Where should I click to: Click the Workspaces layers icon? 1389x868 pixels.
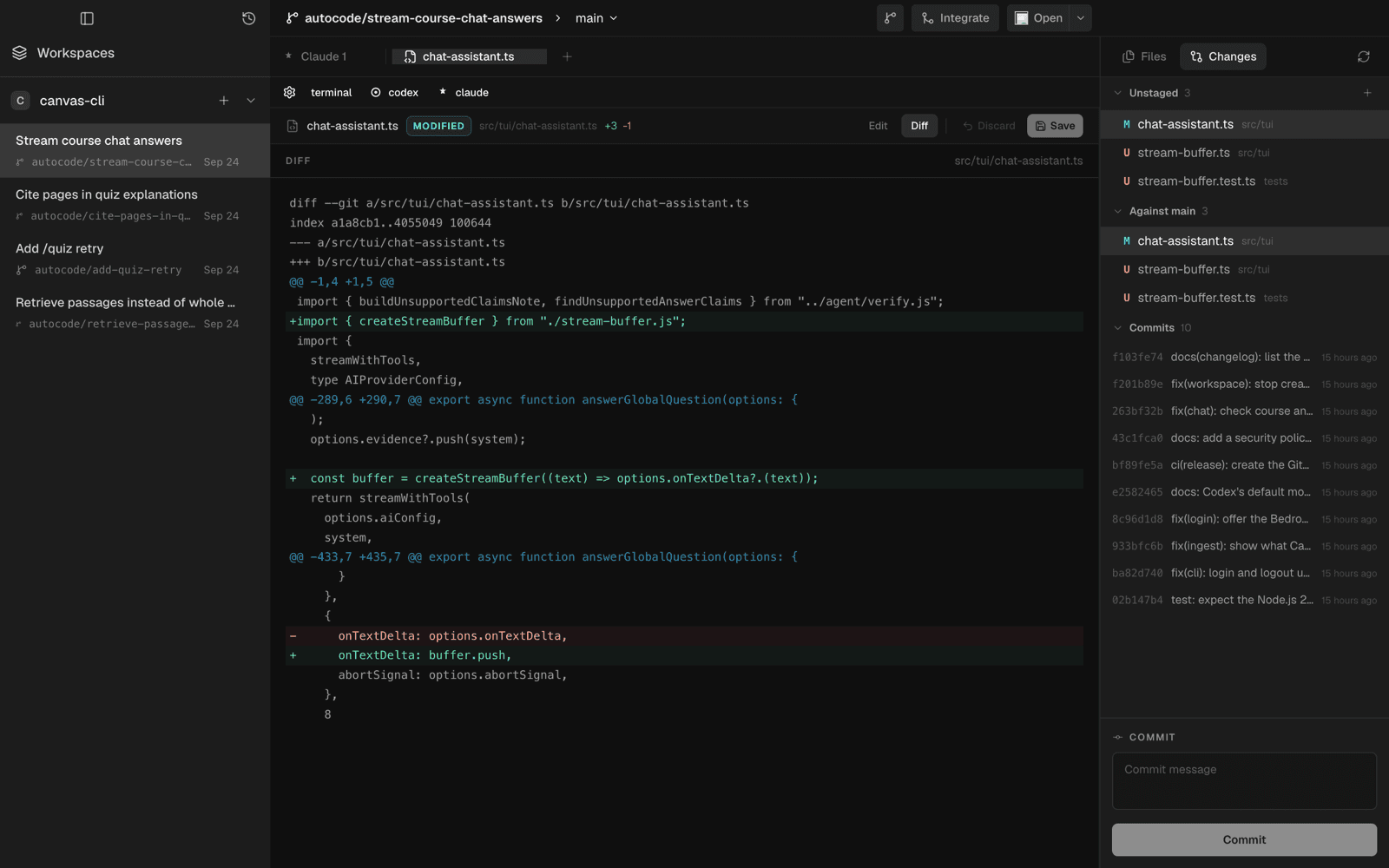20,53
